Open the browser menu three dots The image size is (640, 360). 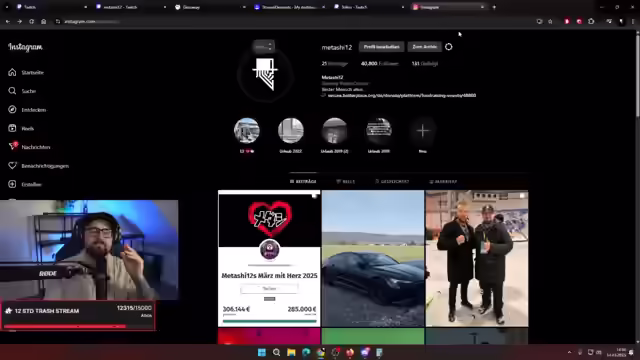633,21
